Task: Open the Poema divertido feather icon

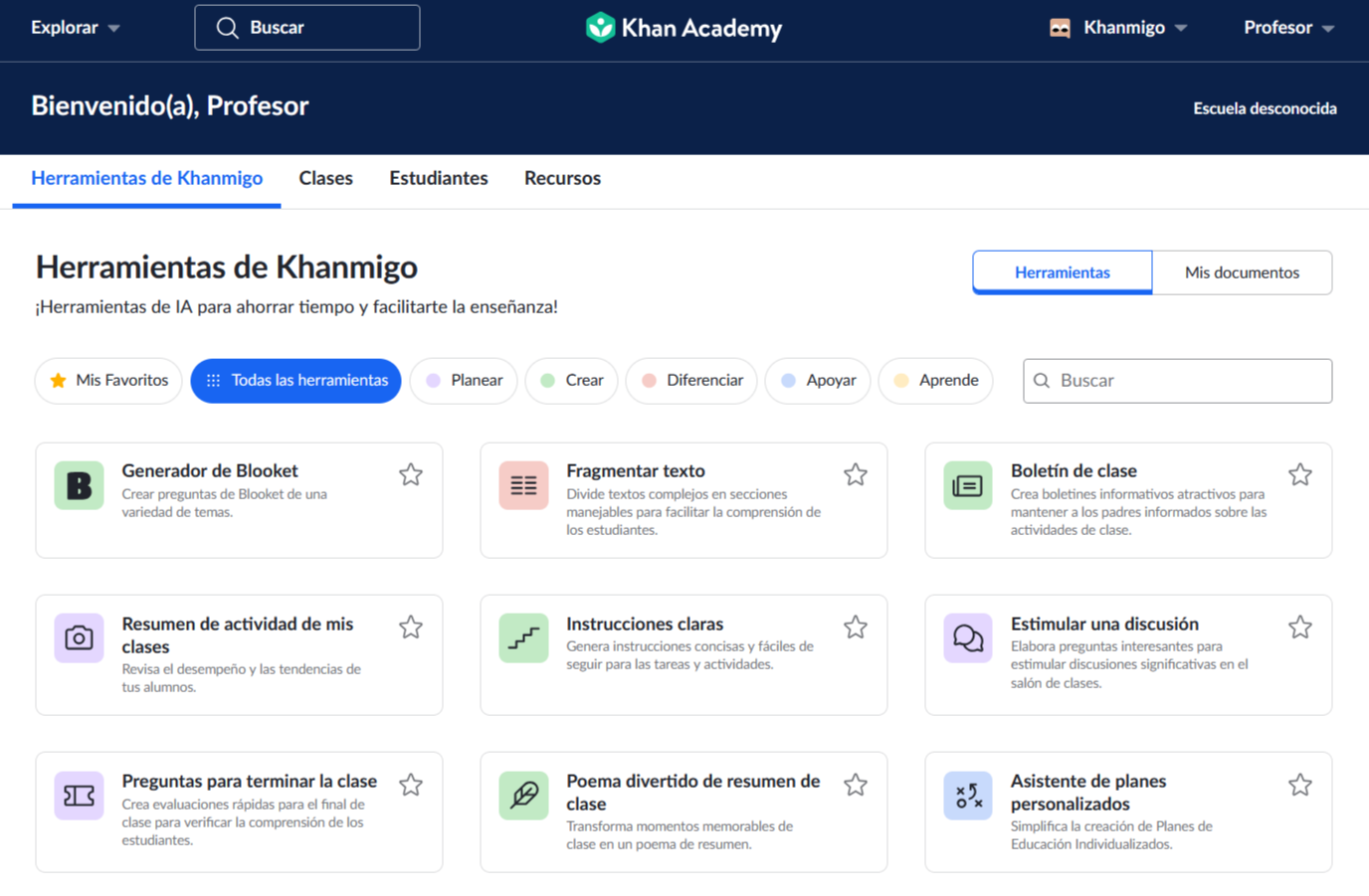Action: [x=524, y=796]
